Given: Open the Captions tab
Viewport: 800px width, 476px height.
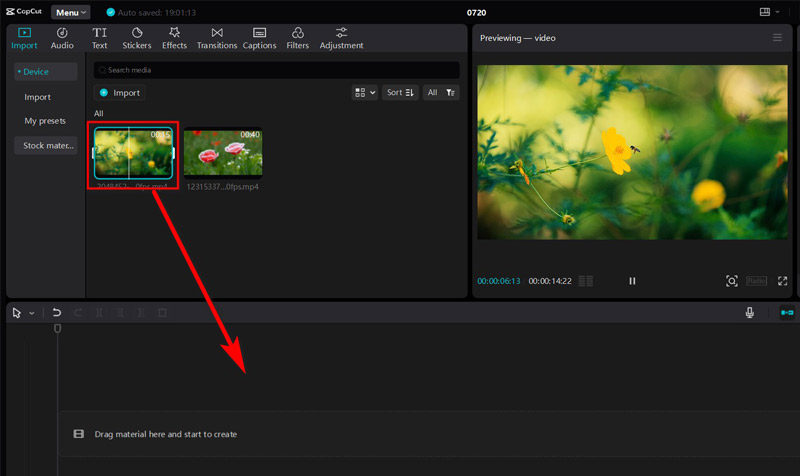Looking at the screenshot, I should point(259,39).
